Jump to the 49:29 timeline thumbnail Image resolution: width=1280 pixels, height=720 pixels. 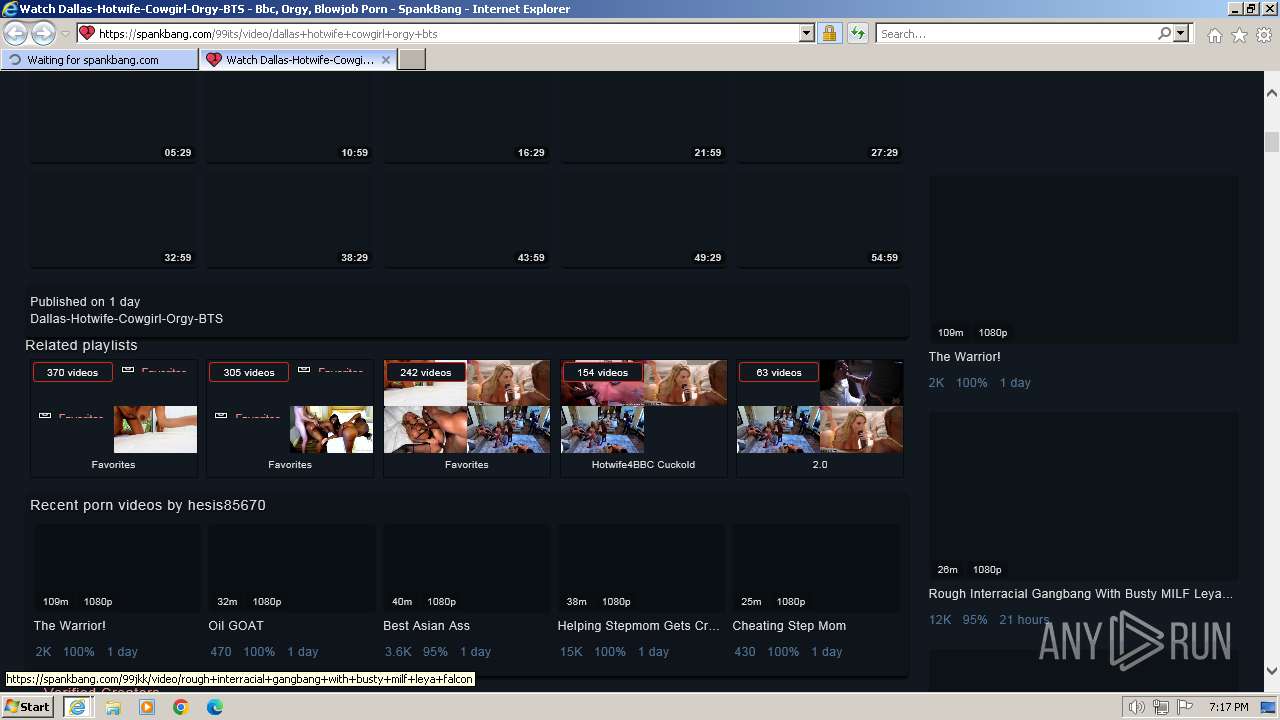pos(644,220)
